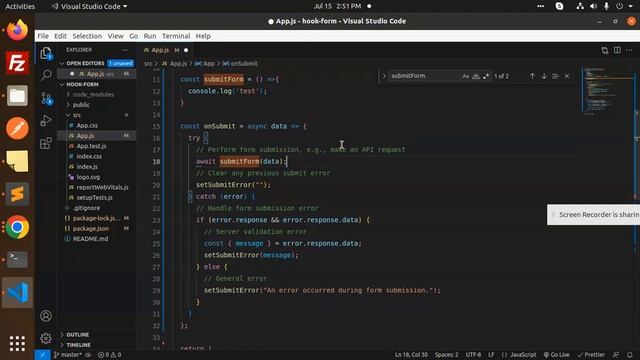The image size is (640, 360).
Task: Click UTF-8 encoding in status bar
Action: [473, 355]
